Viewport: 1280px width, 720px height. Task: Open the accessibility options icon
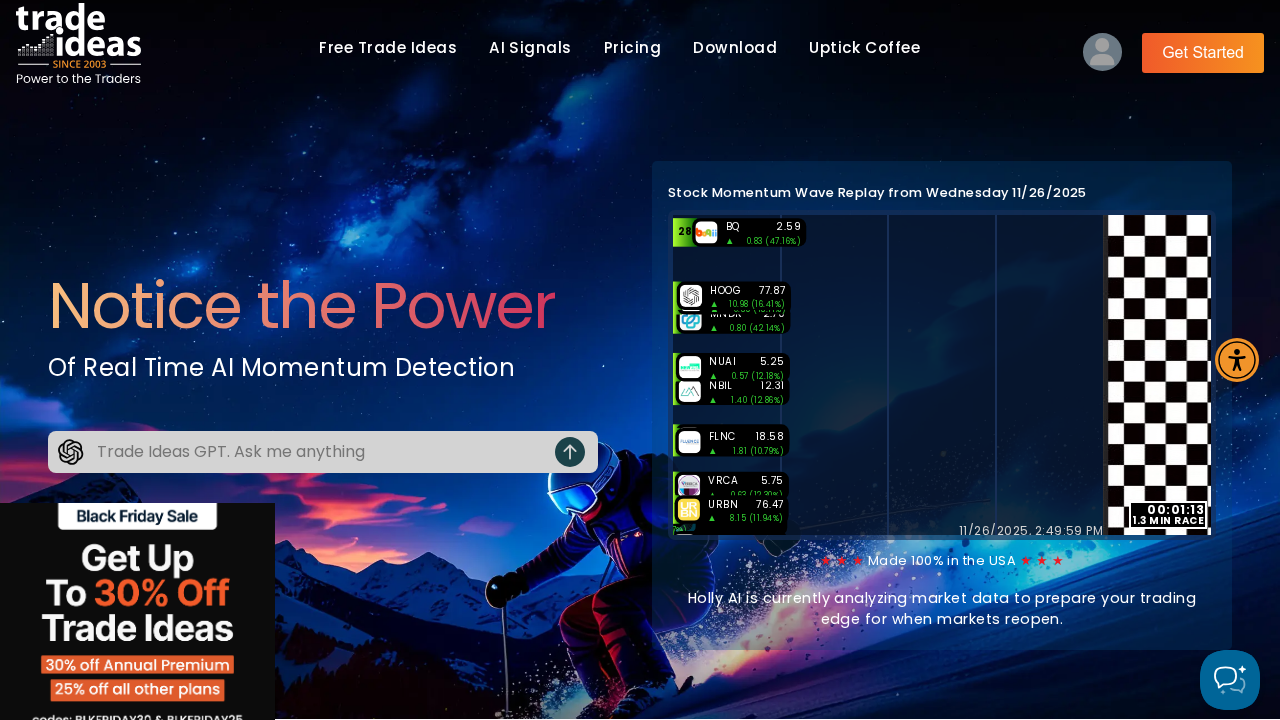(x=1237, y=360)
